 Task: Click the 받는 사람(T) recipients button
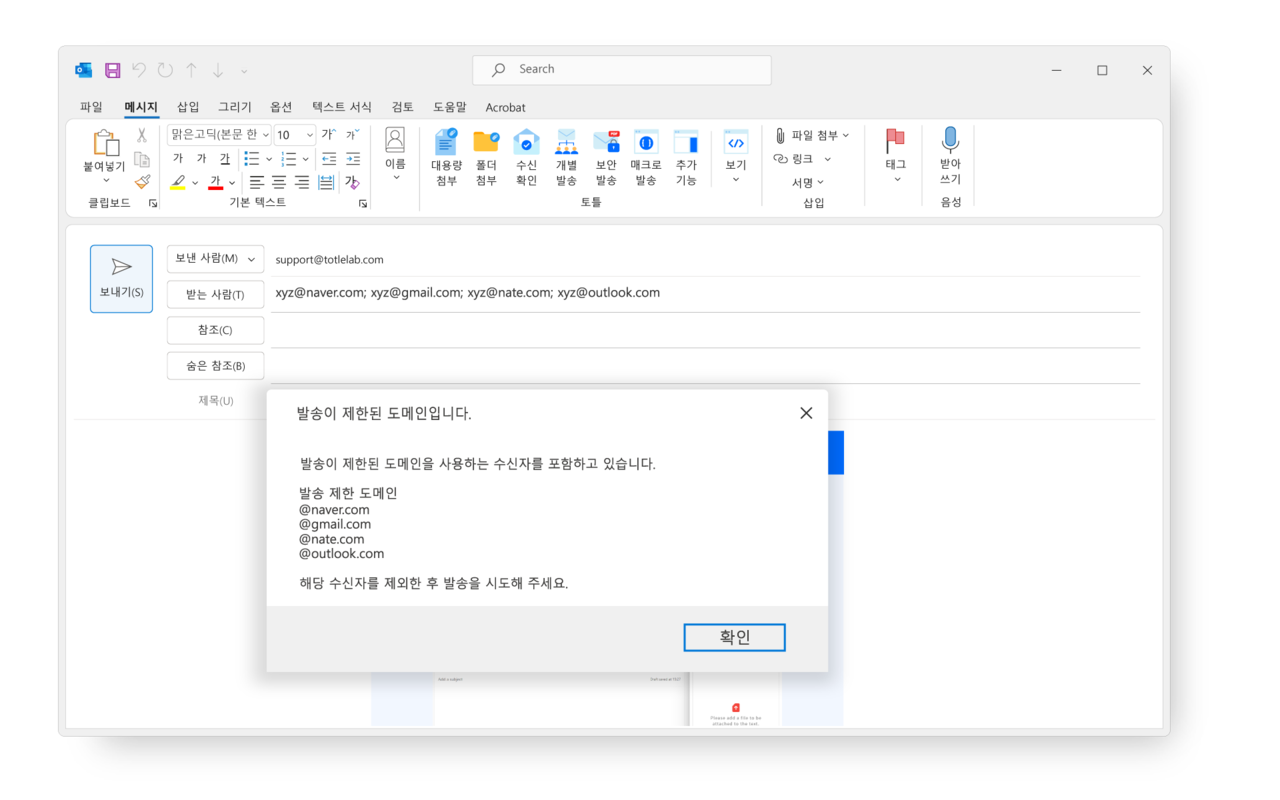215,294
